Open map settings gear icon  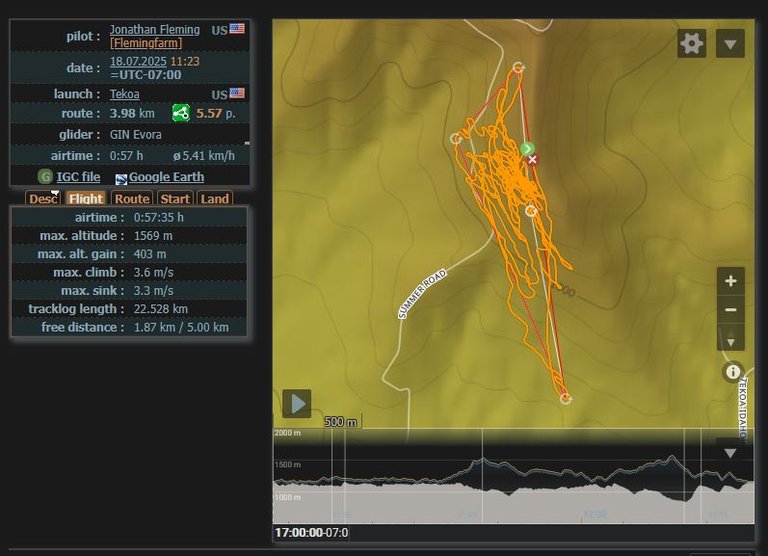pos(691,44)
